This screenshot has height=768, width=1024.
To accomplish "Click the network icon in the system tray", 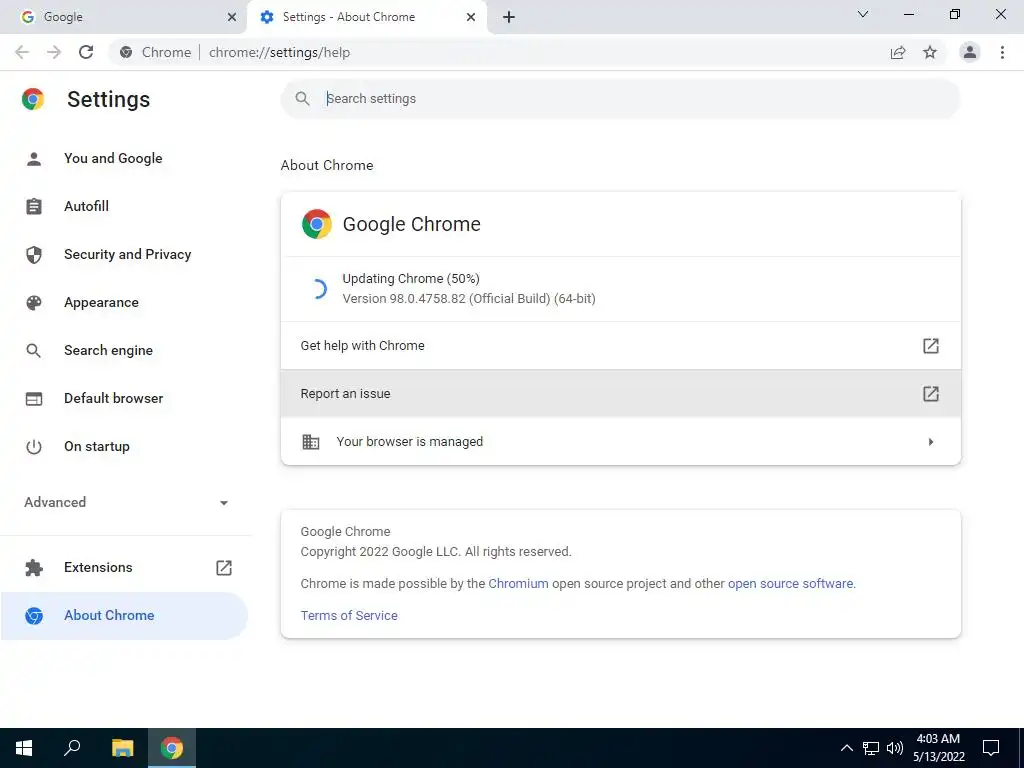I will click(871, 748).
